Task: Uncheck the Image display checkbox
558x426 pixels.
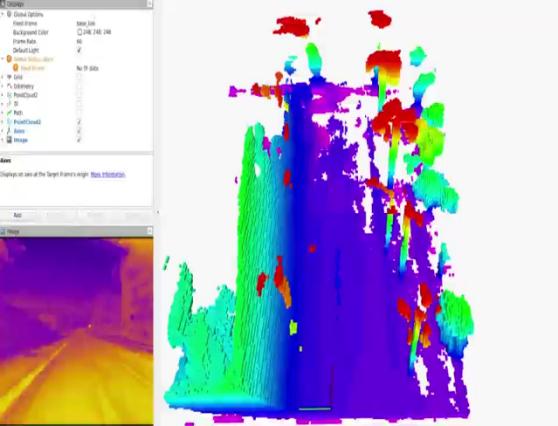Action: 79,140
